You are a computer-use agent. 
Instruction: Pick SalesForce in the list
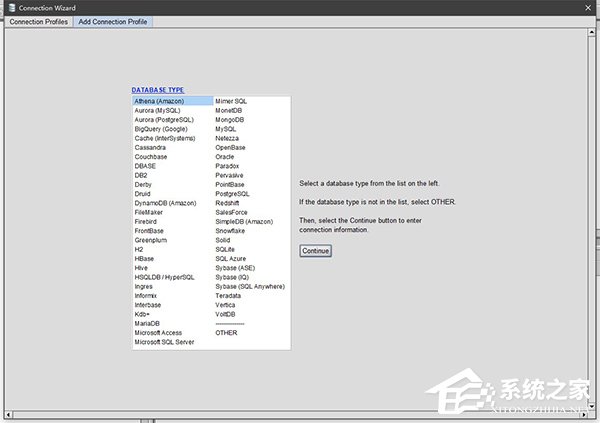(x=231, y=212)
